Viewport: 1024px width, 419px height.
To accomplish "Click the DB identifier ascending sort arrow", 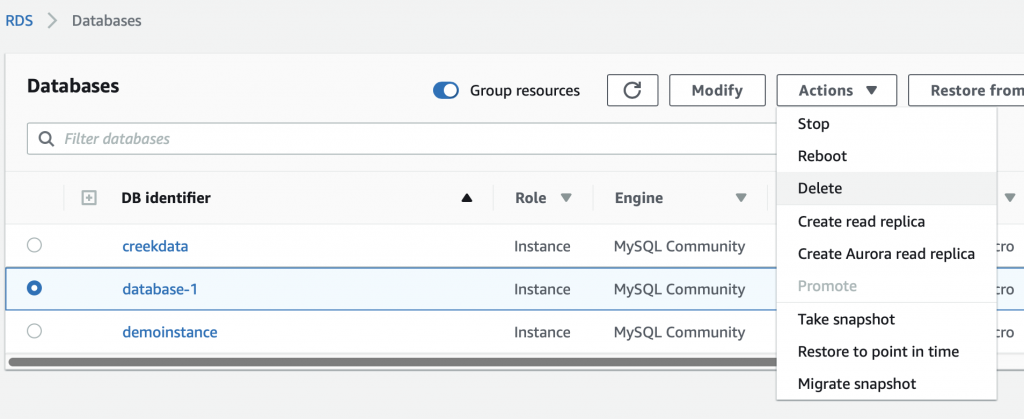I will pos(466,198).
